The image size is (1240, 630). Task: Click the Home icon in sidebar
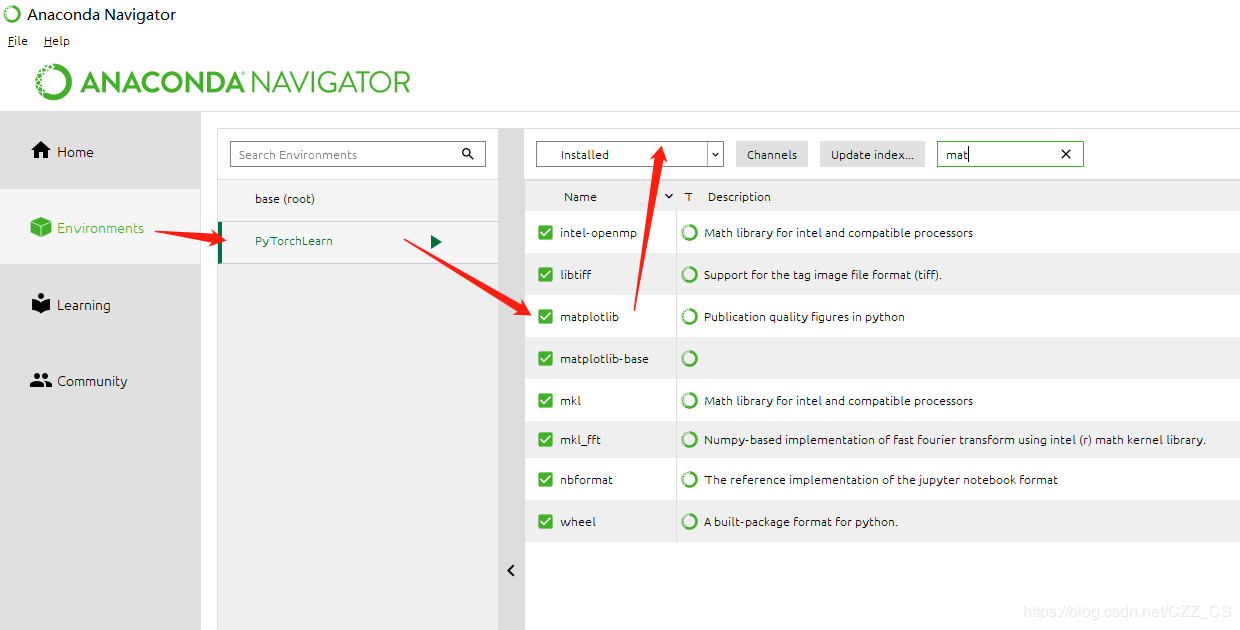tap(41, 151)
